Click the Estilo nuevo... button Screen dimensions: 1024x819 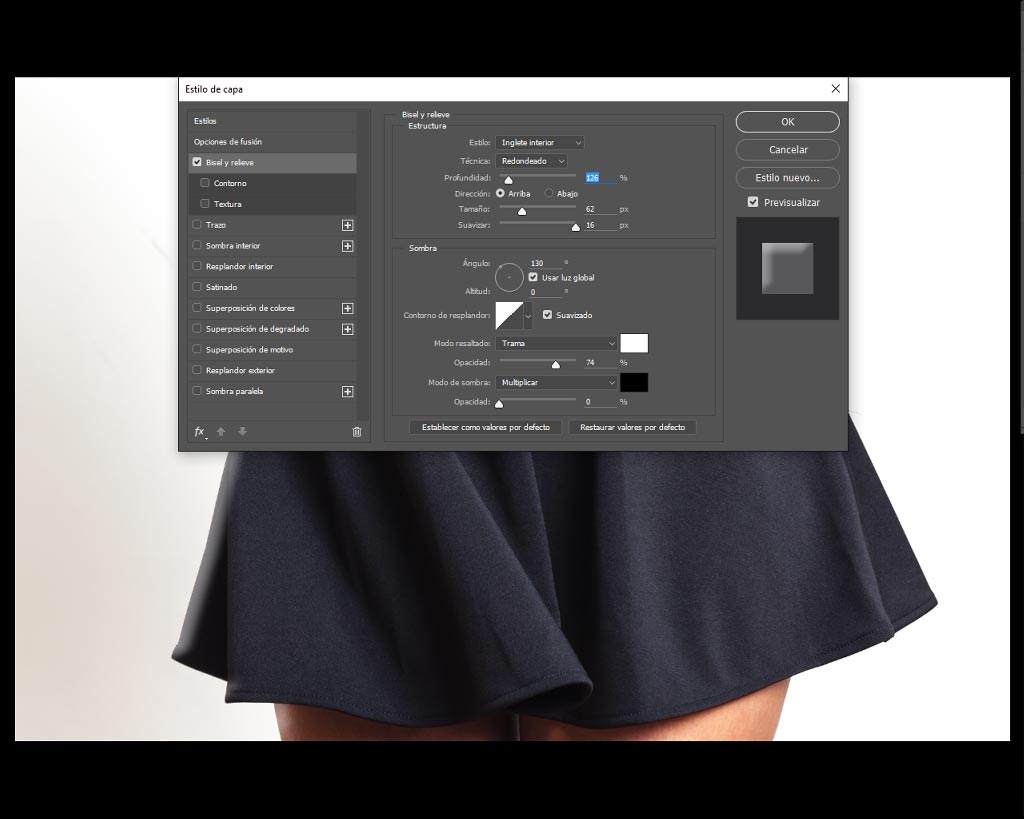(788, 178)
